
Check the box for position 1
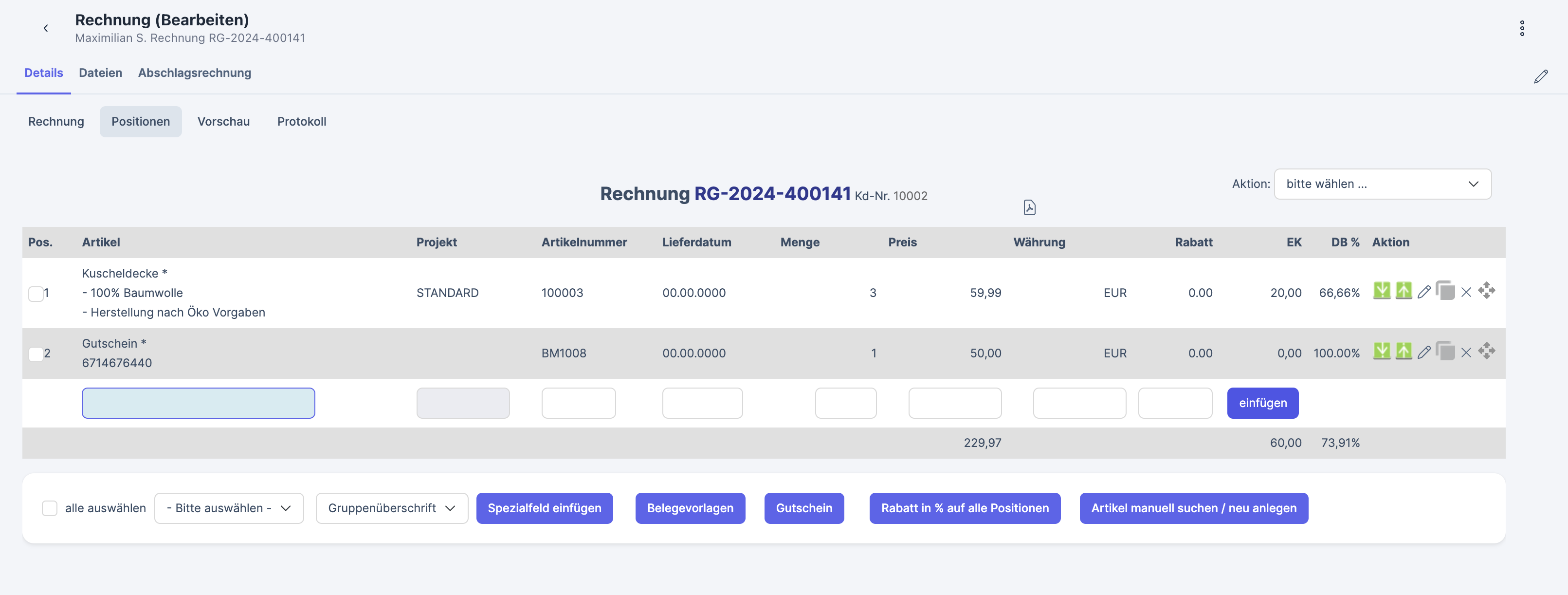pos(36,294)
